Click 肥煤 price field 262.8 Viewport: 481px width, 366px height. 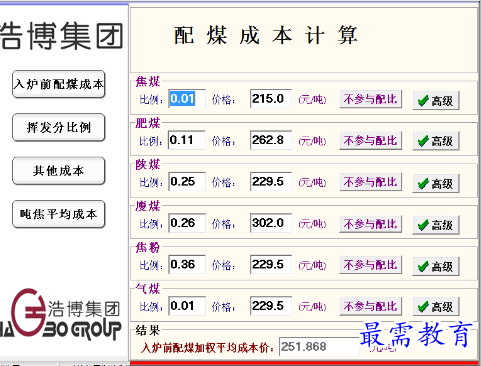[271, 140]
